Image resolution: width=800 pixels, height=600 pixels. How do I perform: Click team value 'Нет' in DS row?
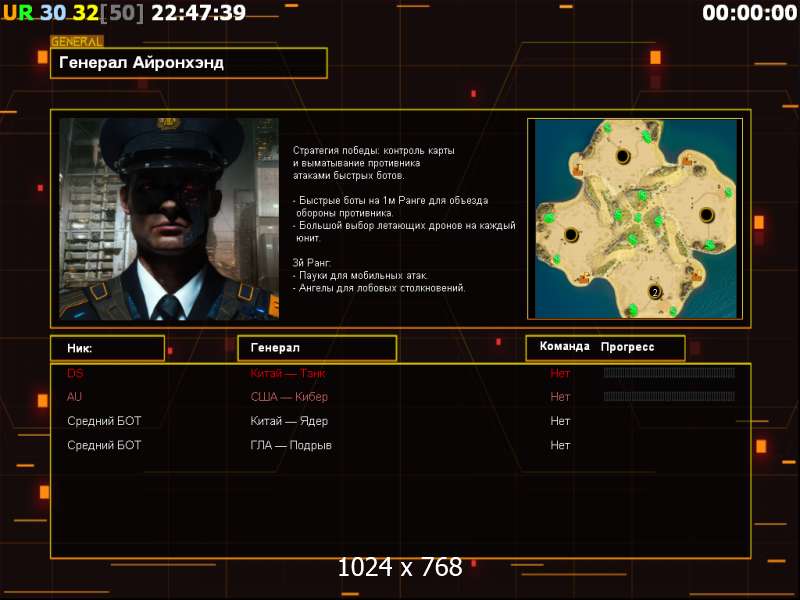tap(560, 373)
